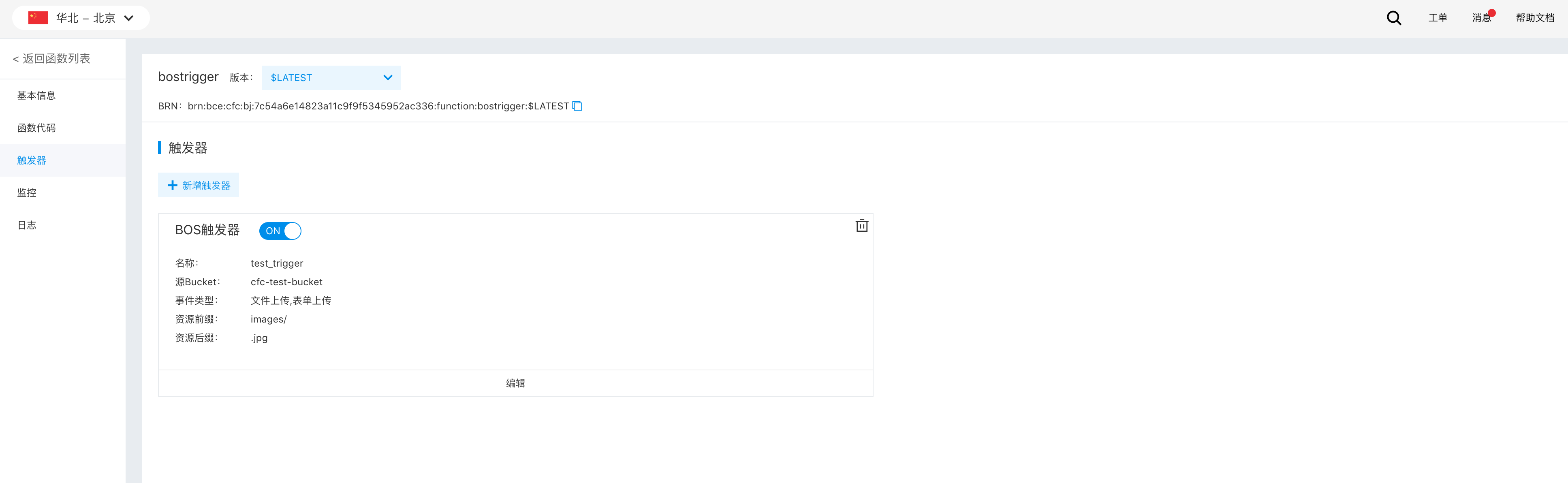This screenshot has width=1568, height=483.
Task: Open 帮助文档 help link
Action: tap(1534, 18)
